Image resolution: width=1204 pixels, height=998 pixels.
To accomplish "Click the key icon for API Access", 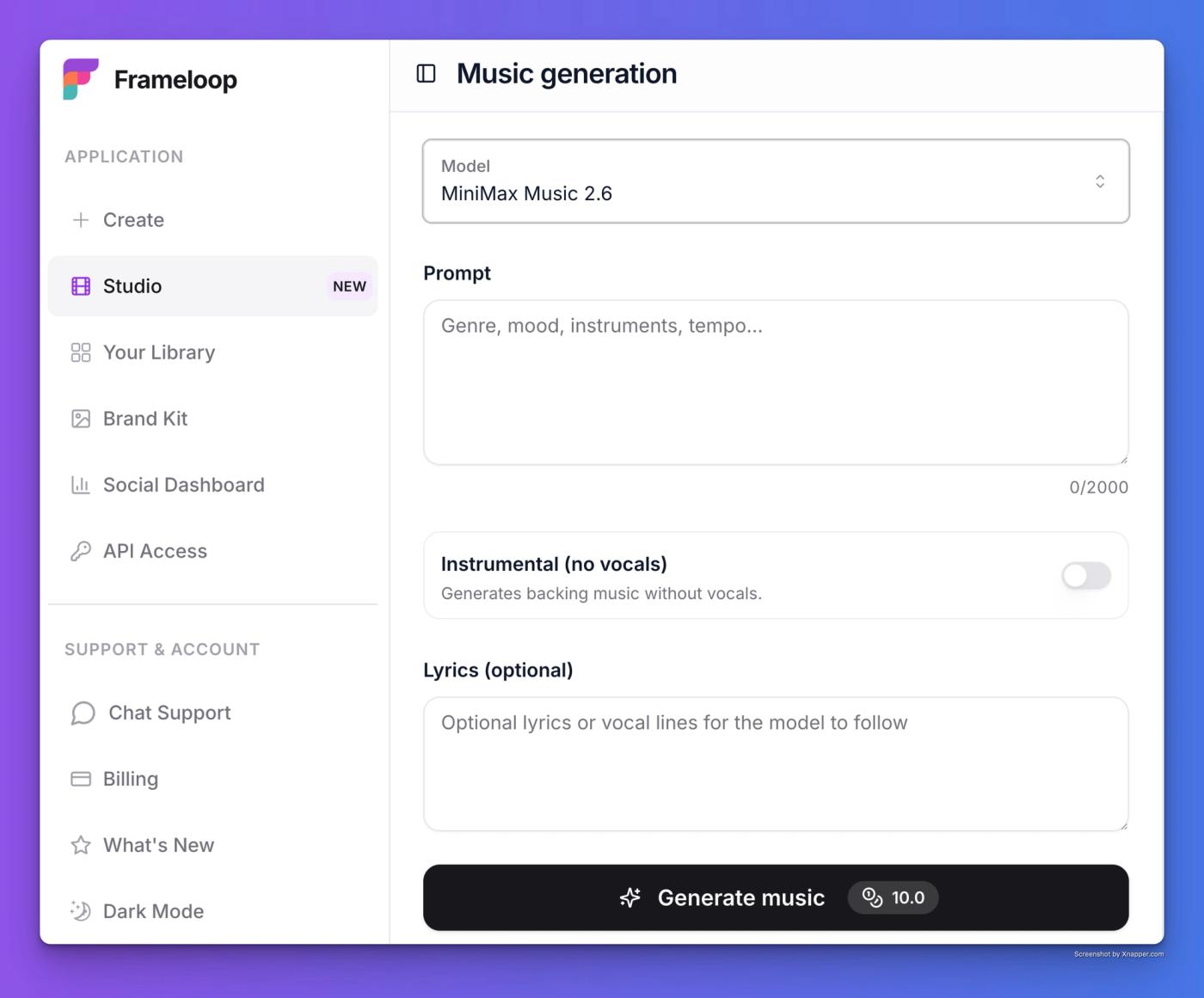I will tap(81, 551).
